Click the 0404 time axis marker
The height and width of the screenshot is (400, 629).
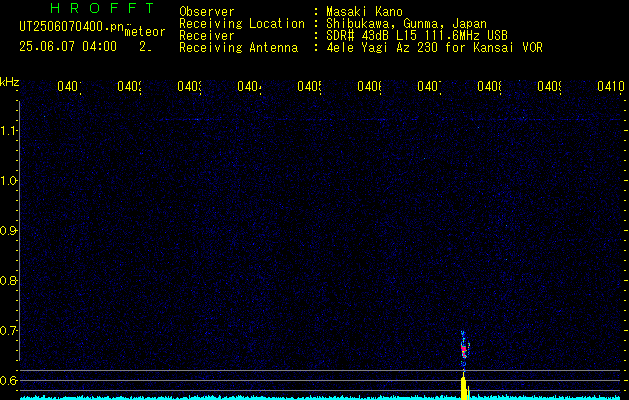click(x=249, y=86)
